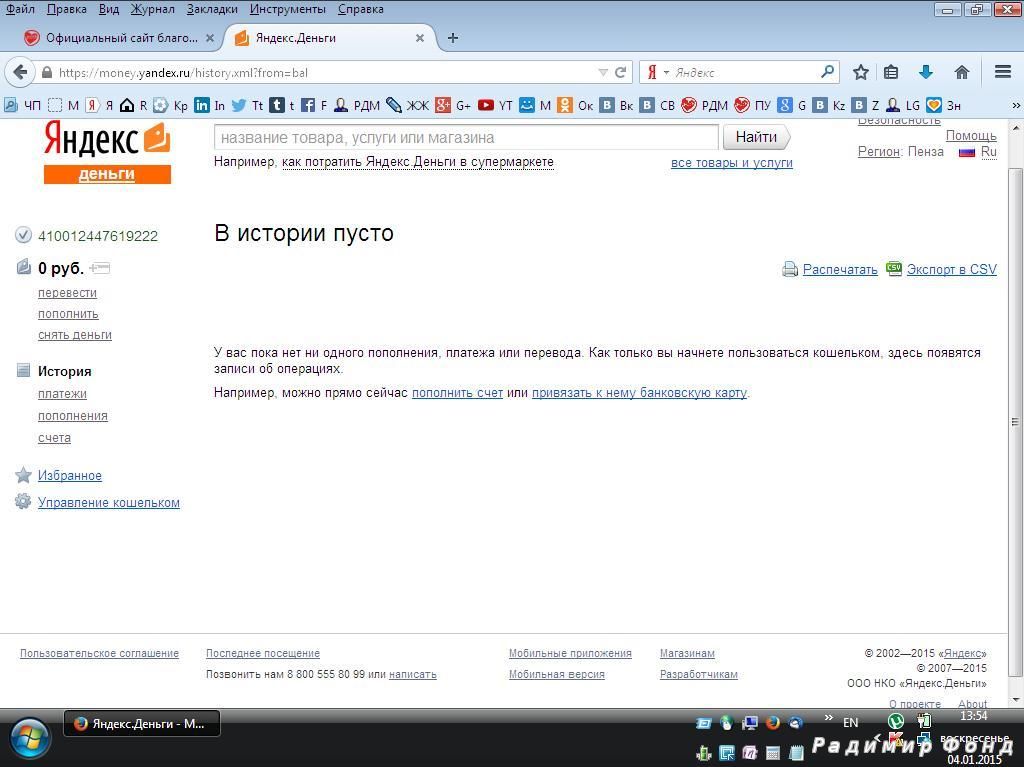
Task: Open the Firefox hamburger menu
Action: tap(1003, 72)
